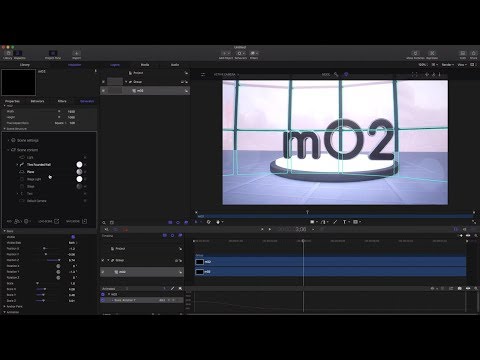Switch to the Audio tab

pos(175,65)
